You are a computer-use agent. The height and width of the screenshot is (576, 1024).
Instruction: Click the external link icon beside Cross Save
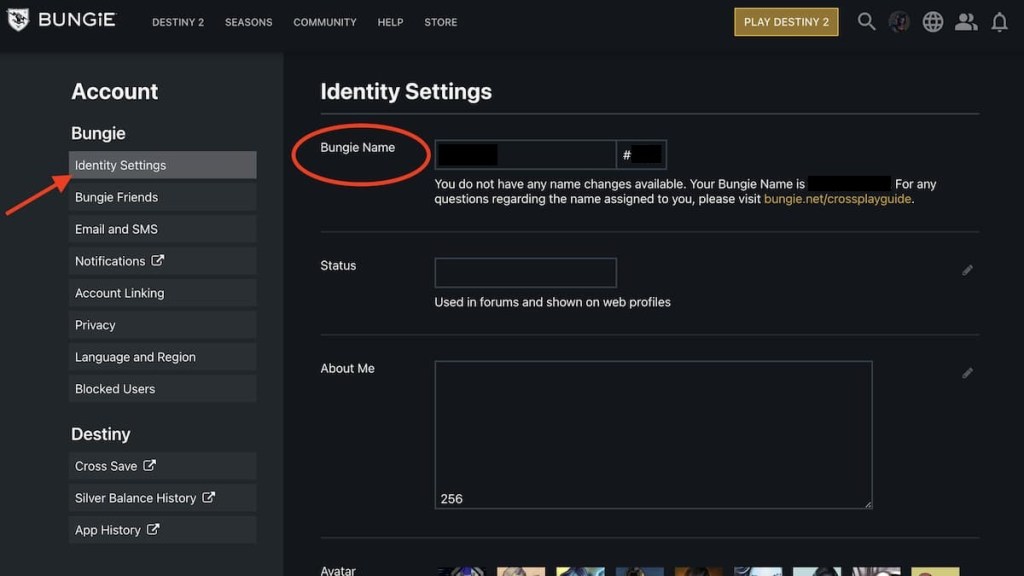click(x=150, y=466)
